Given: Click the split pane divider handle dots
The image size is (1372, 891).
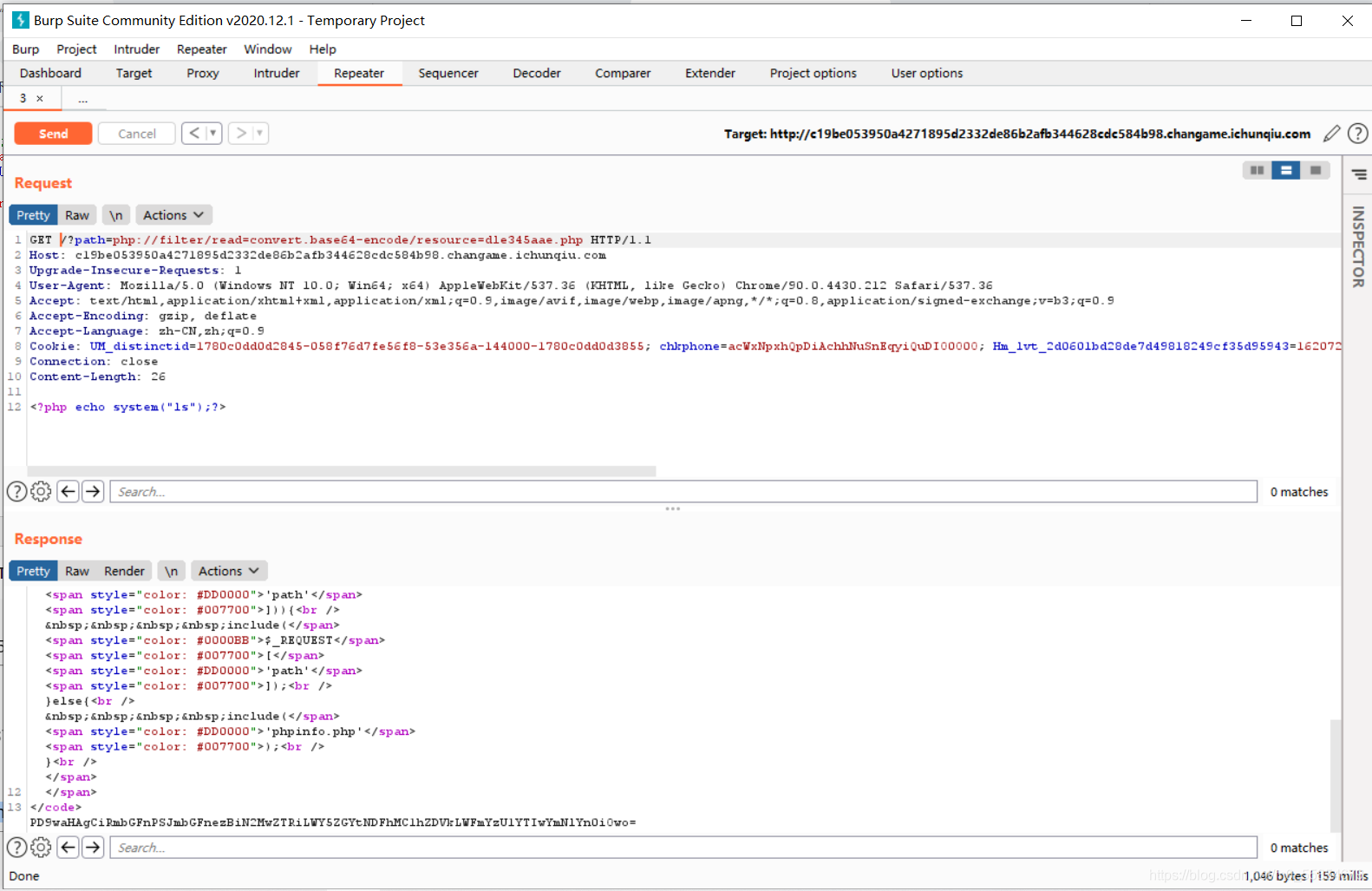Looking at the screenshot, I should point(672,509).
